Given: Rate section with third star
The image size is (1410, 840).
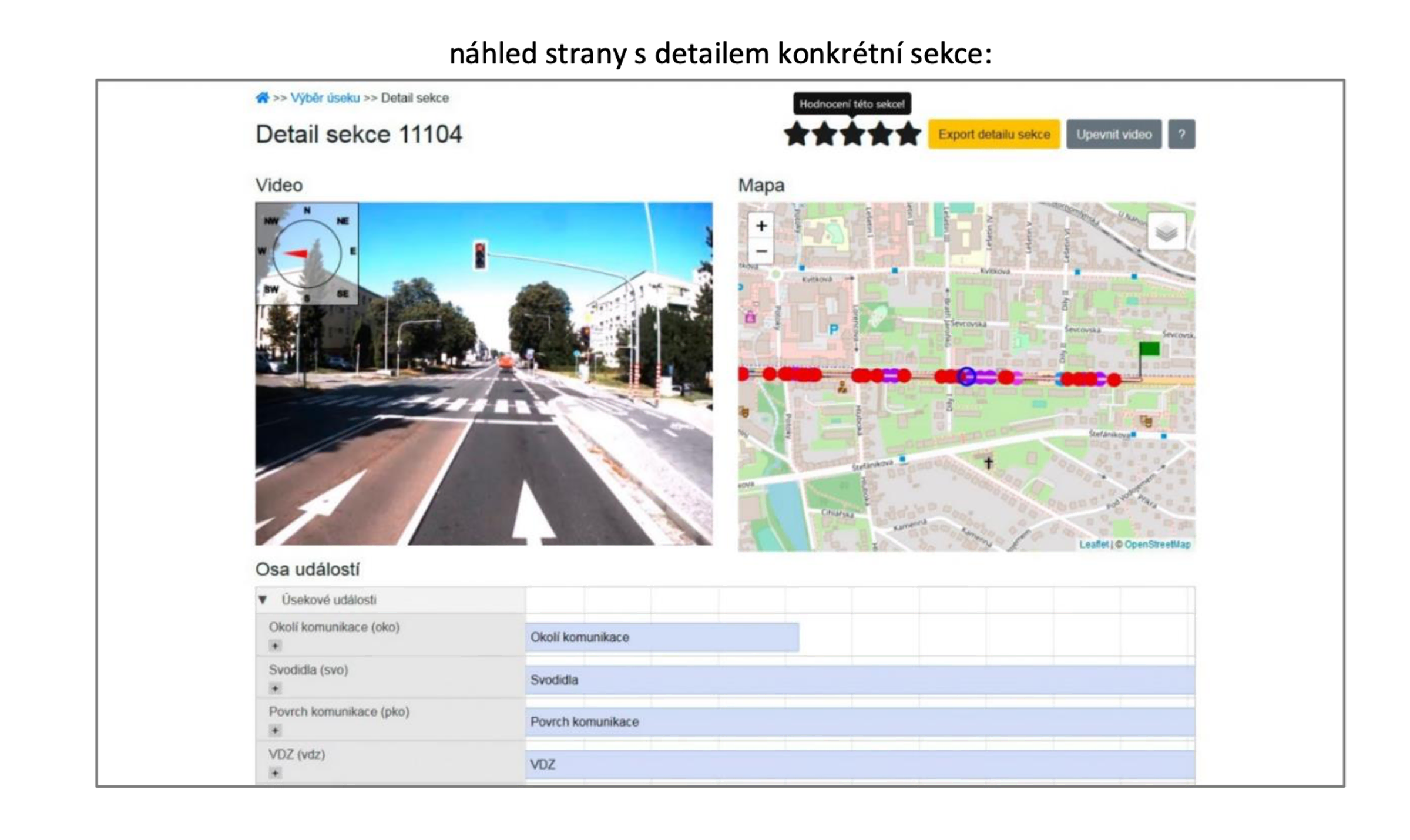Looking at the screenshot, I should tap(852, 134).
